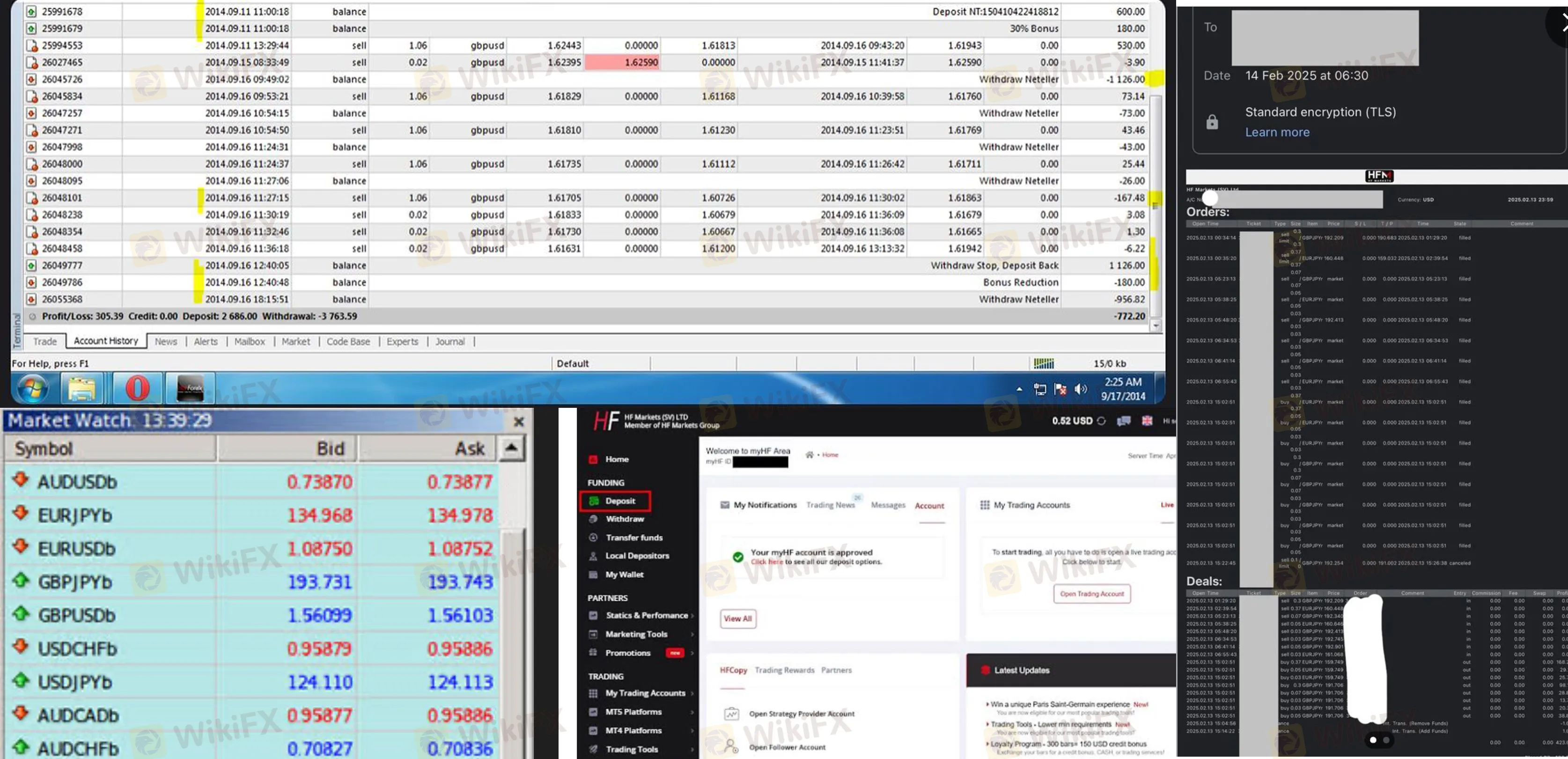The height and width of the screenshot is (759, 1568).
Task: Click the UK flag language icon
Action: pyautogui.click(x=1147, y=420)
